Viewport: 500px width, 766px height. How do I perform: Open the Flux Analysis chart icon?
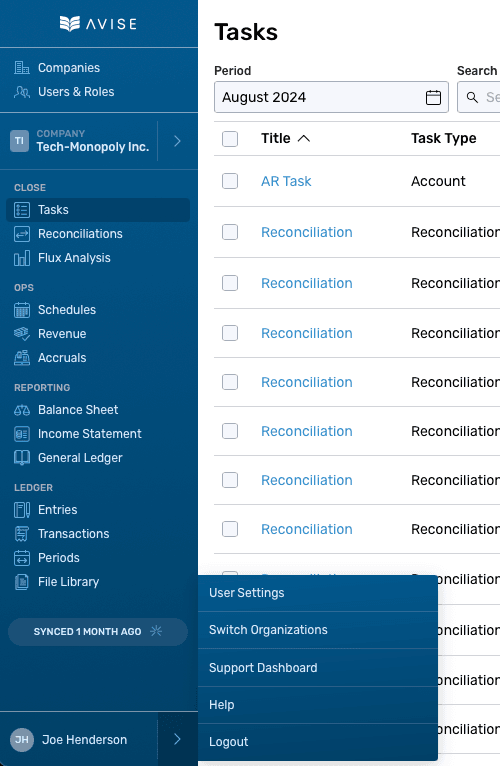(x=22, y=258)
